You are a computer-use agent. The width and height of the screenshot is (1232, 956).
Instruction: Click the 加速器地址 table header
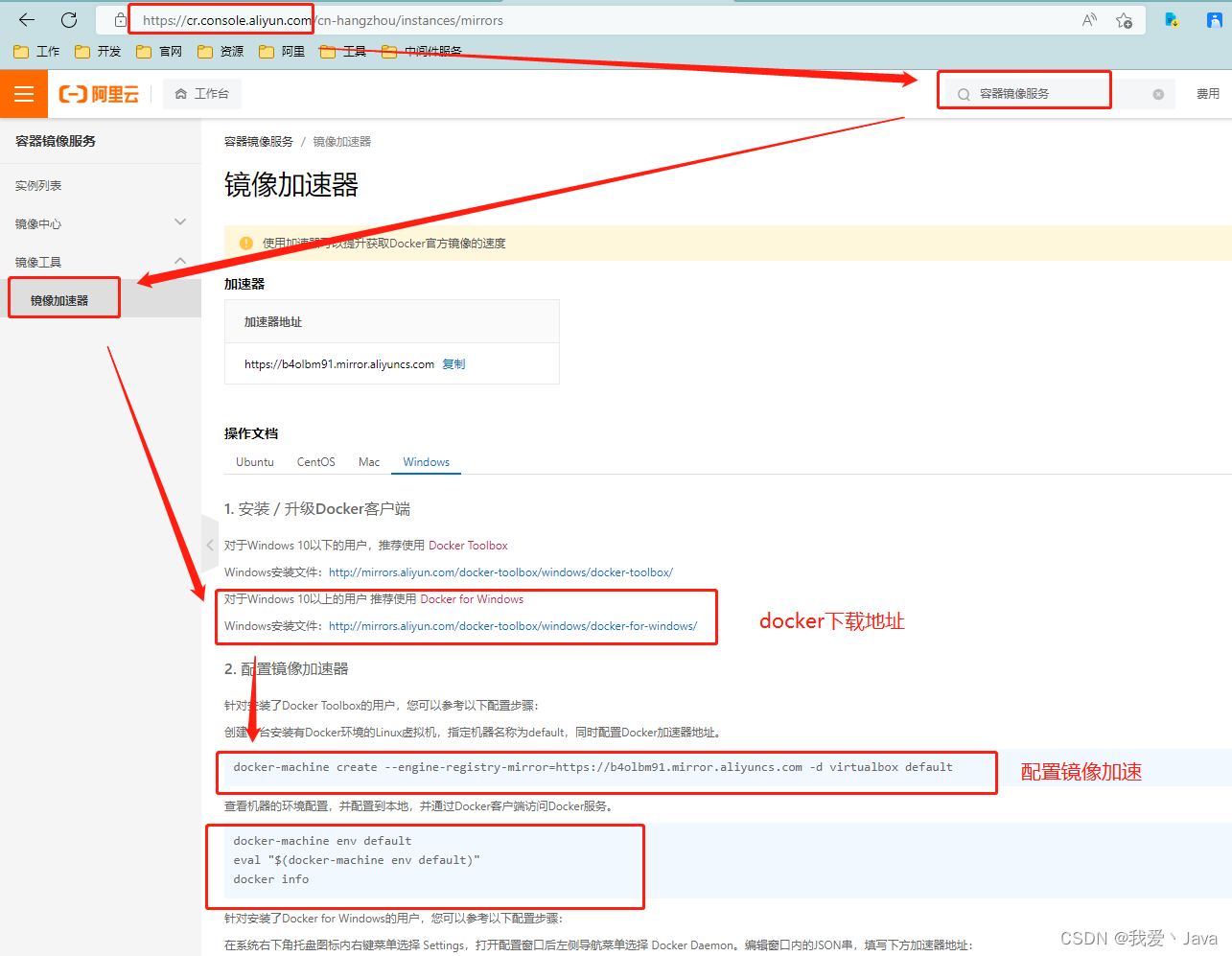click(x=273, y=322)
